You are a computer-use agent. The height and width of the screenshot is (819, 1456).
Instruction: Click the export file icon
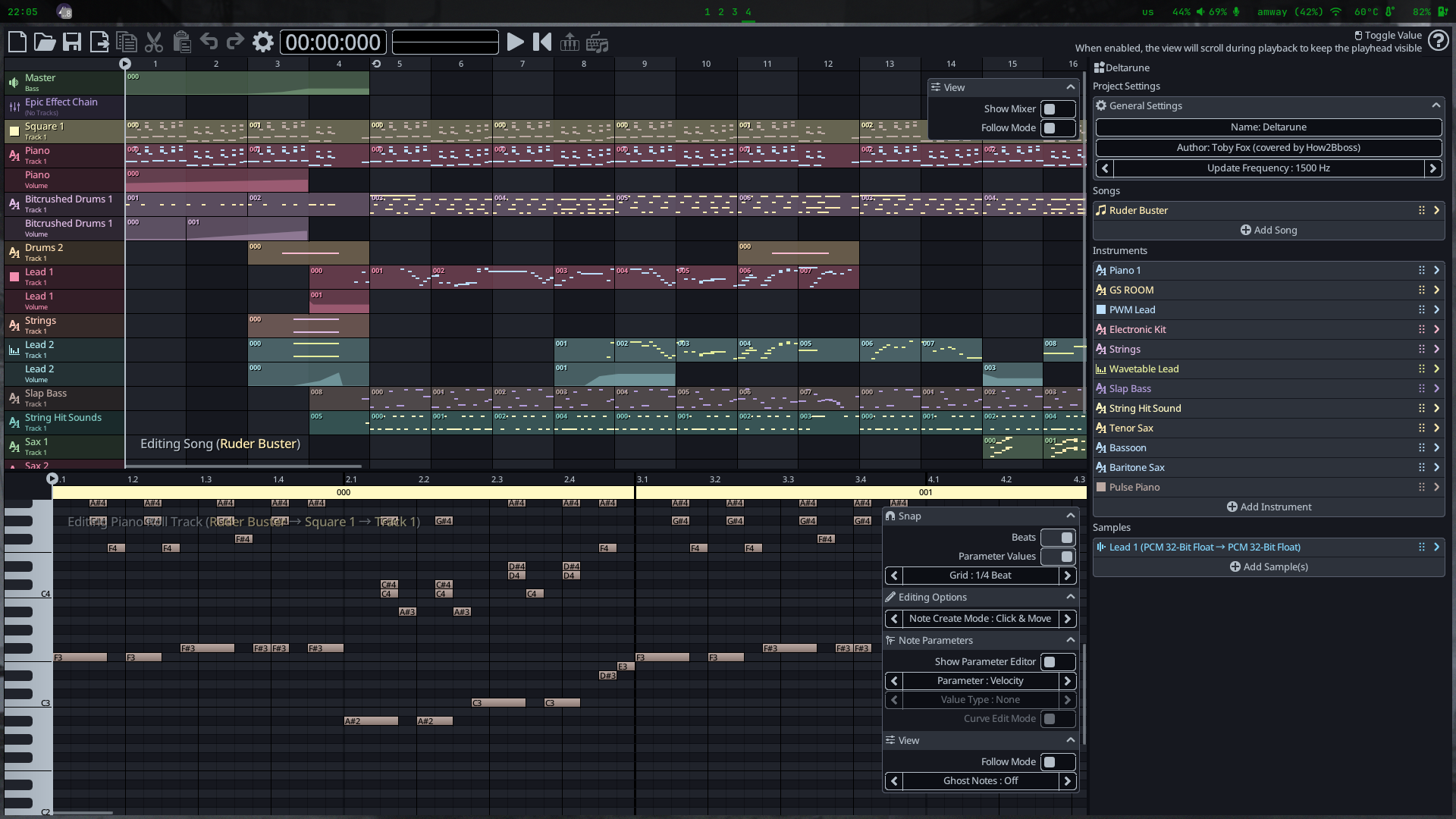[x=99, y=42]
